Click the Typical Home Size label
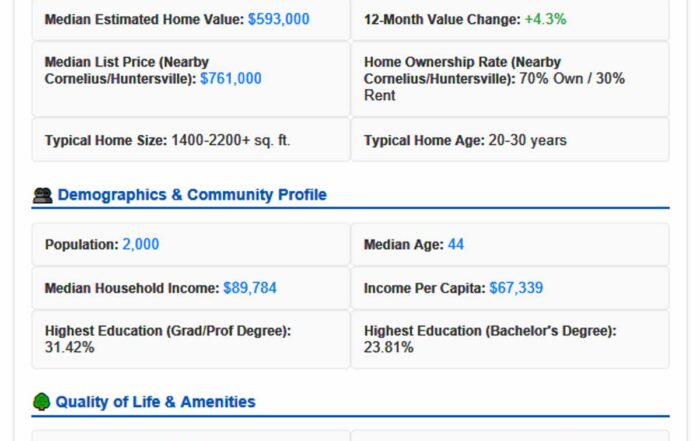Screen dimensions: 700x441 105,141
